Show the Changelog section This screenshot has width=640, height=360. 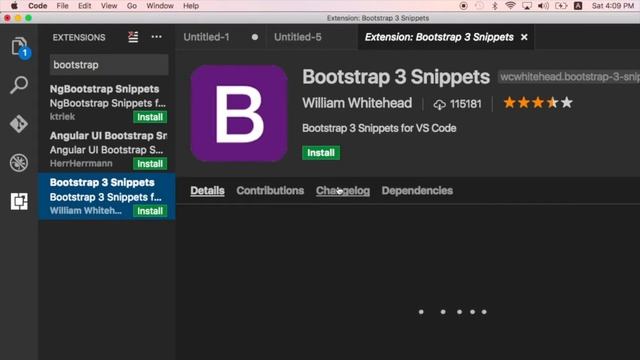click(343, 191)
